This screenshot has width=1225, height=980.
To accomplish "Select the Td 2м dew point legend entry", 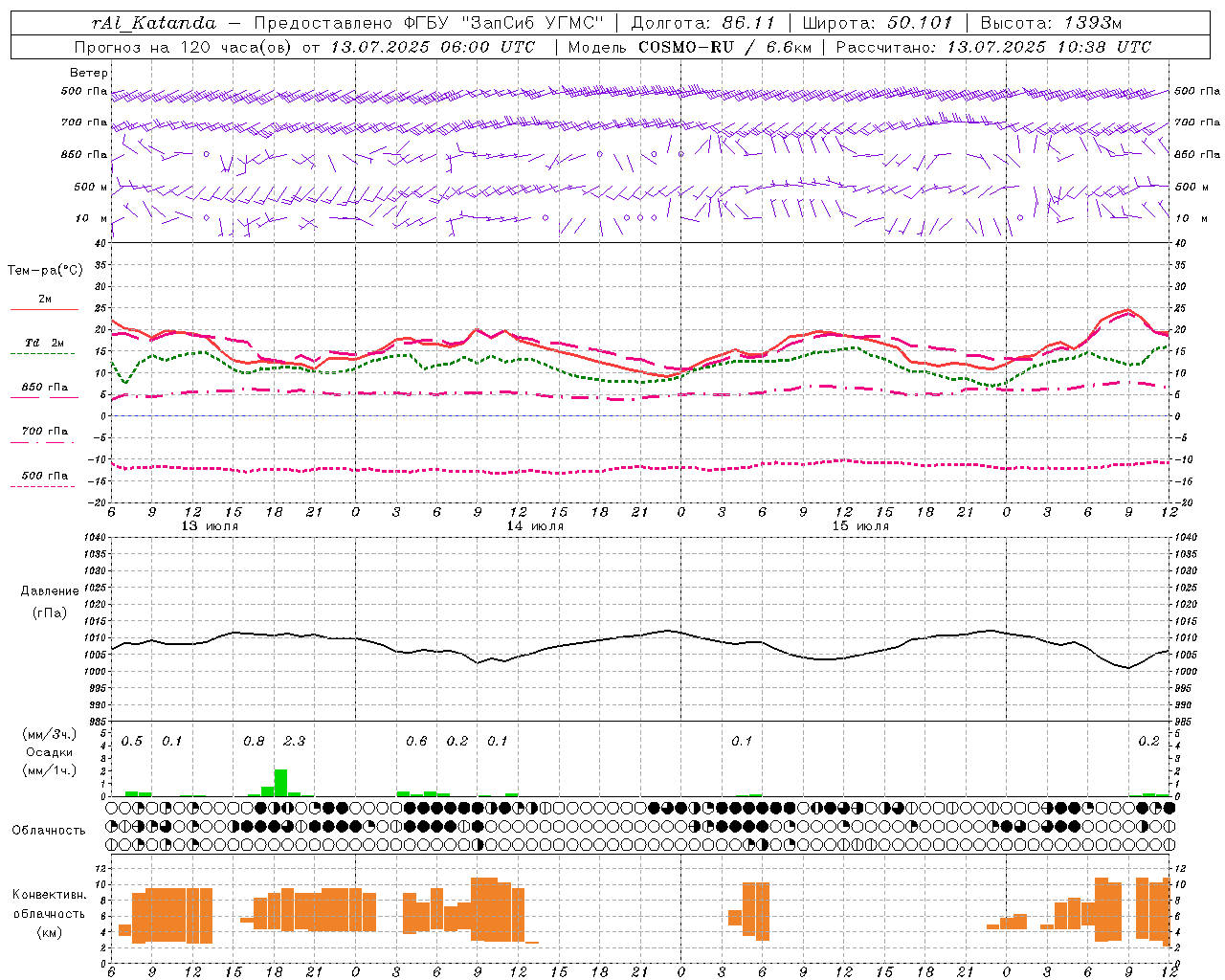I will click(44, 343).
